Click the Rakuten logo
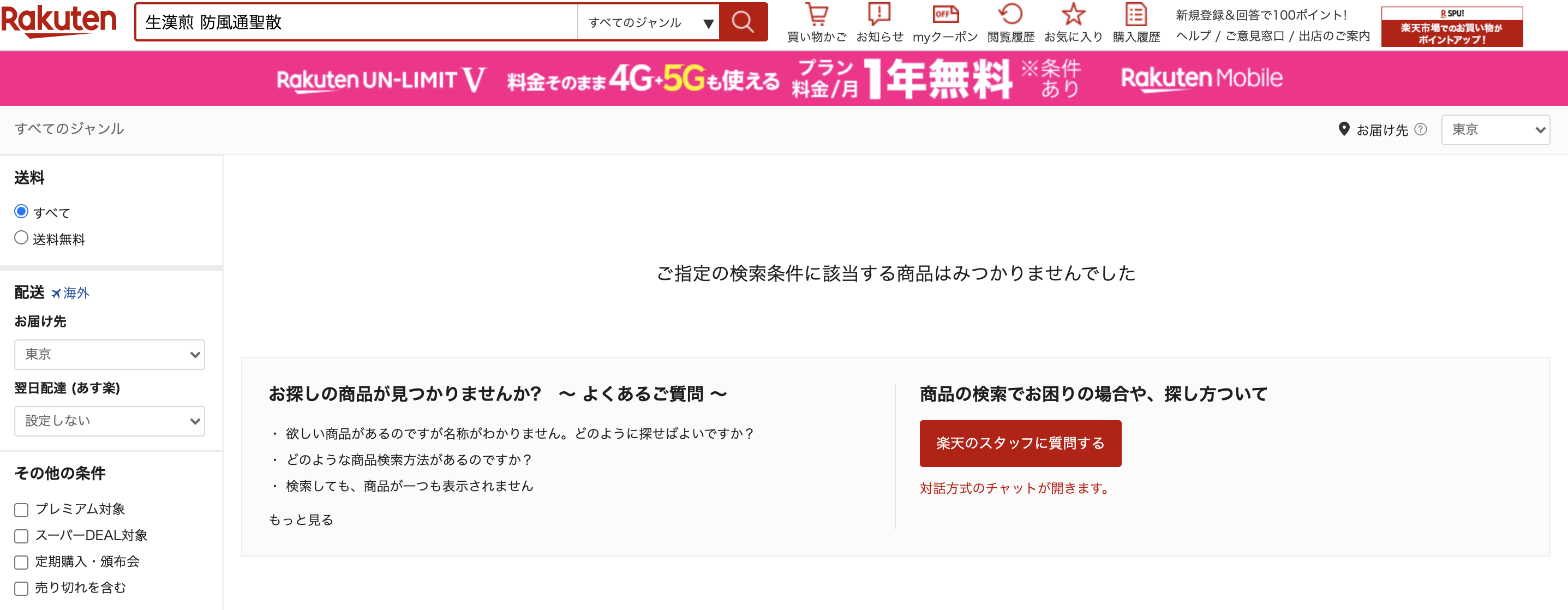Image resolution: width=1568 pixels, height=610 pixels. (58, 21)
